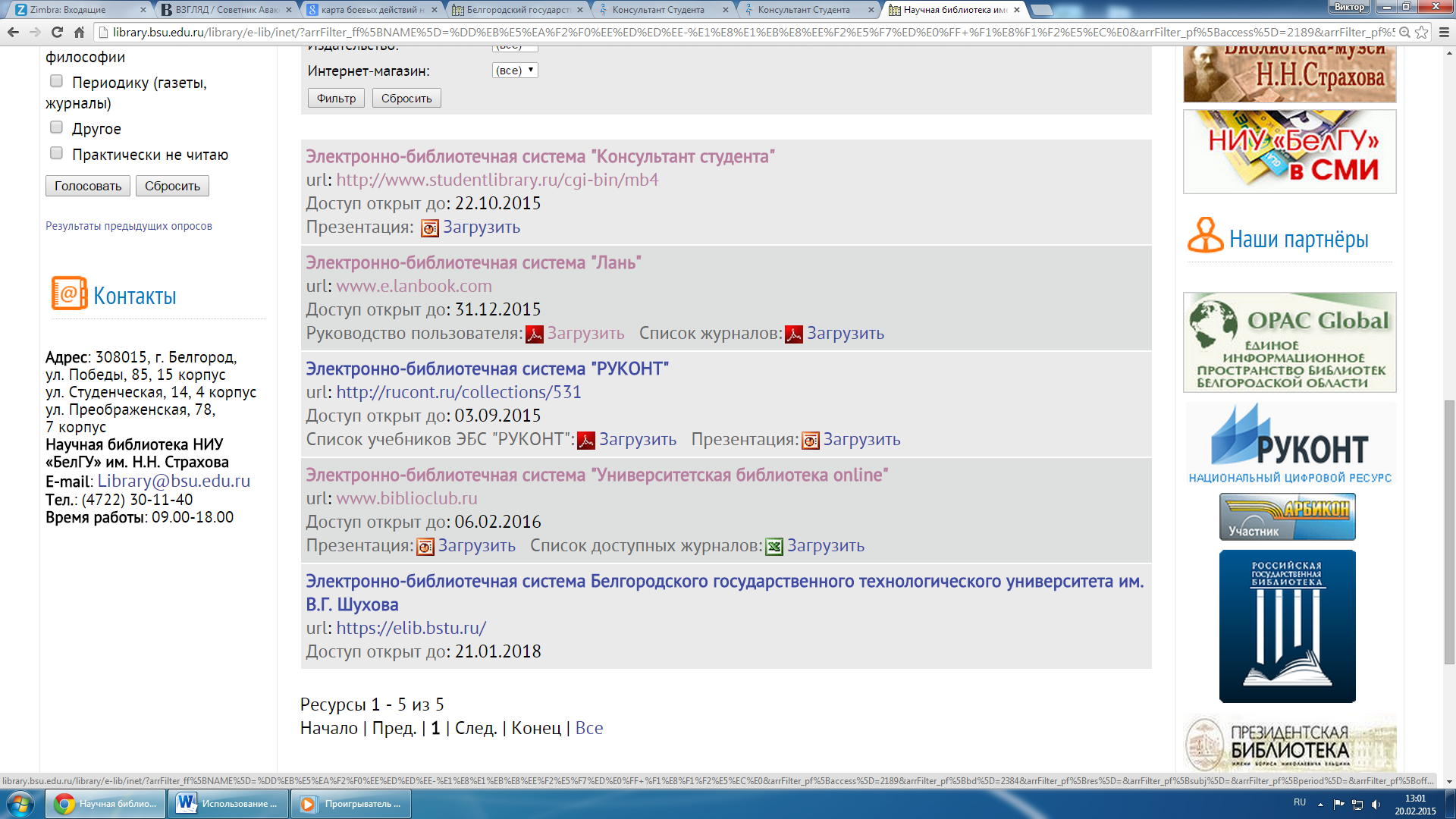Switch to the second Консультант Студента tab

[x=808, y=10]
